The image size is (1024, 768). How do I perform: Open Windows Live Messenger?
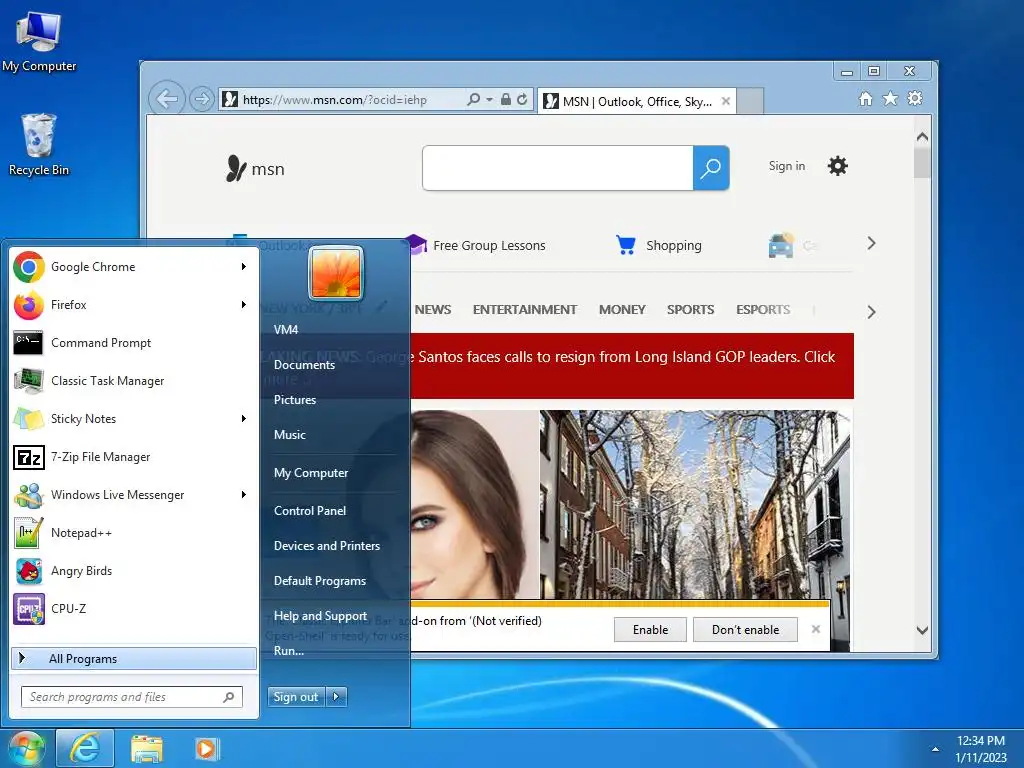133,494
